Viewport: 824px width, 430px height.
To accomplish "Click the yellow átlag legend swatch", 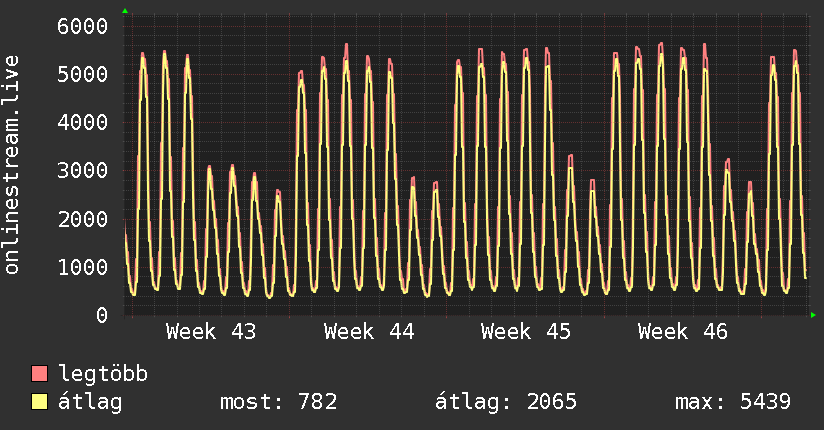I will [x=39, y=402].
